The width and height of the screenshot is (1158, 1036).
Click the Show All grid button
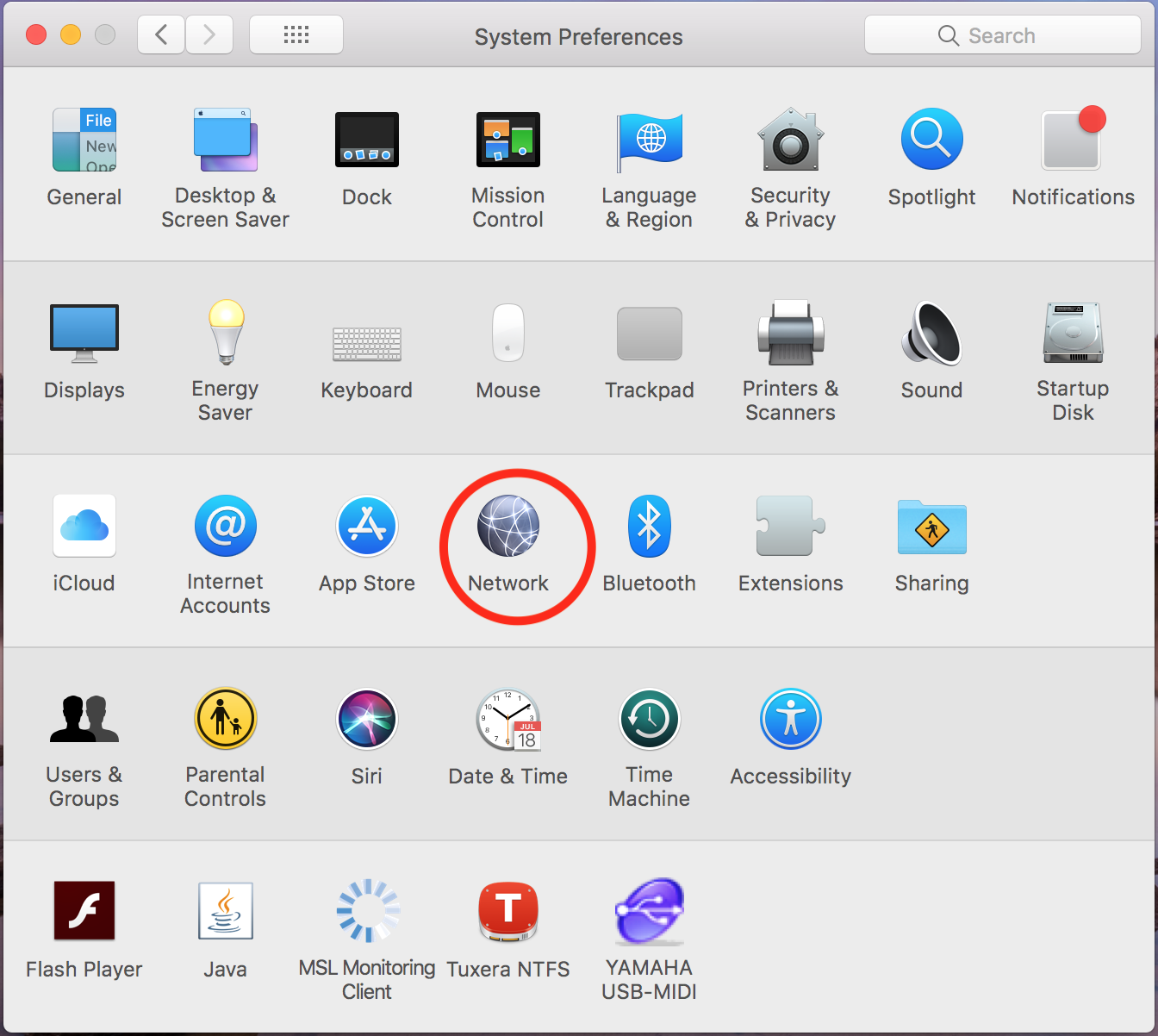tap(296, 35)
